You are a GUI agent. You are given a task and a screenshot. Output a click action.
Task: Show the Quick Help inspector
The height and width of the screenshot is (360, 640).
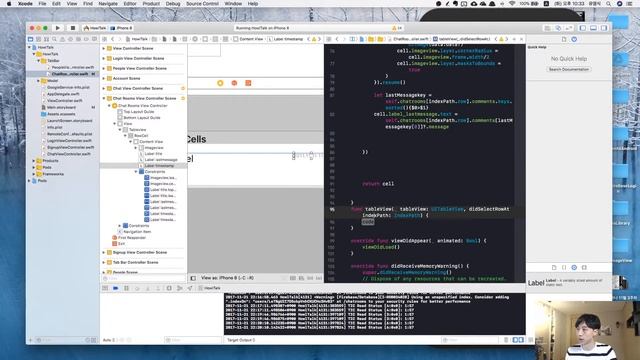click(574, 39)
